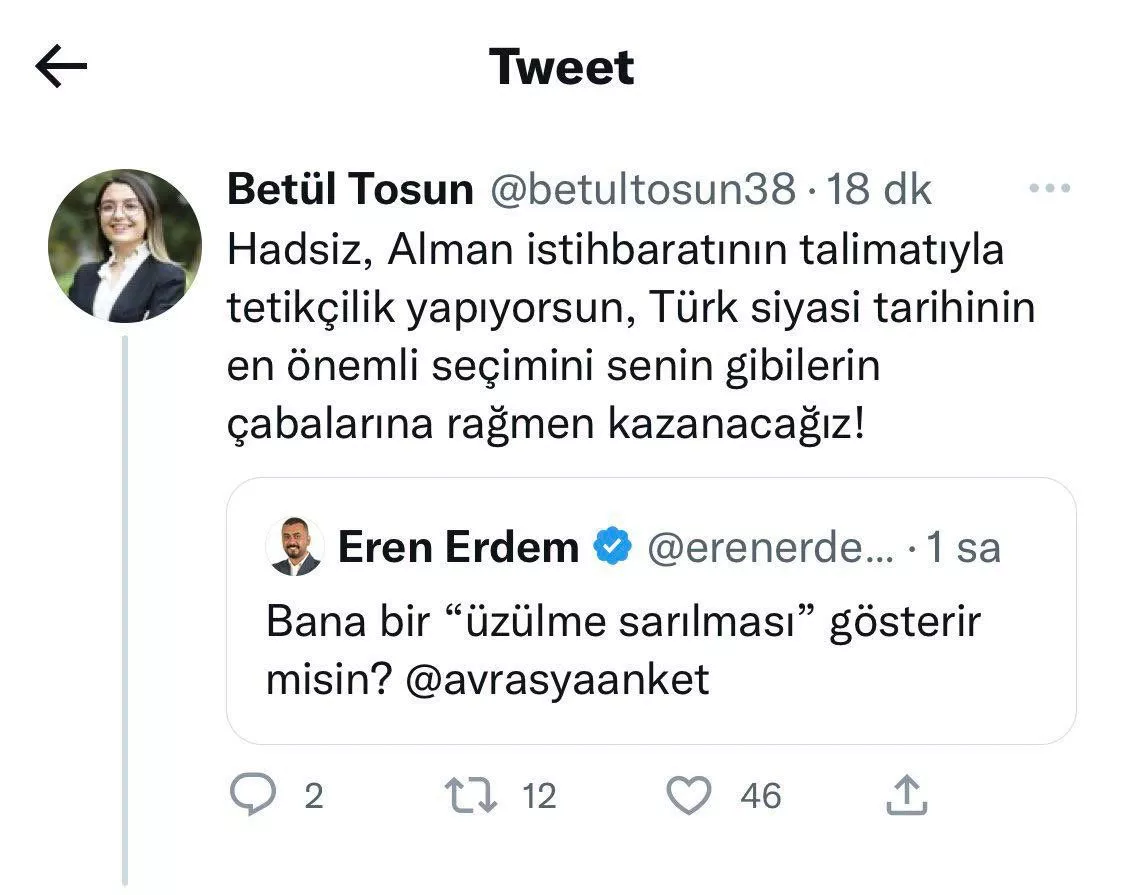Click the retweet count 12
The image size is (1125, 895).
(x=538, y=797)
